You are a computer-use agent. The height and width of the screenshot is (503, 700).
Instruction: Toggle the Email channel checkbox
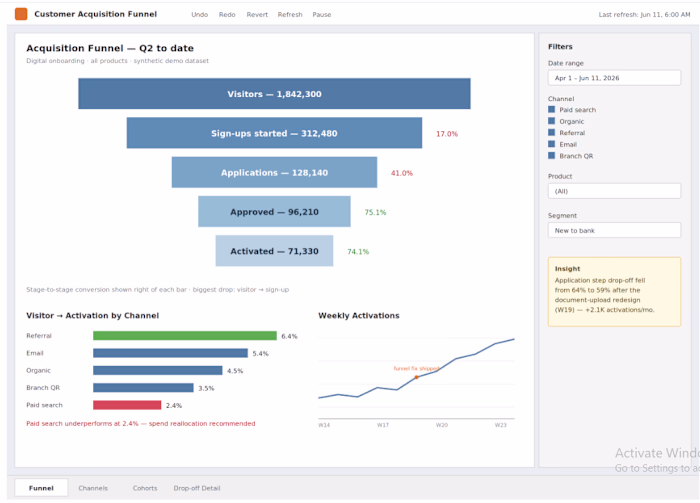tap(551, 144)
